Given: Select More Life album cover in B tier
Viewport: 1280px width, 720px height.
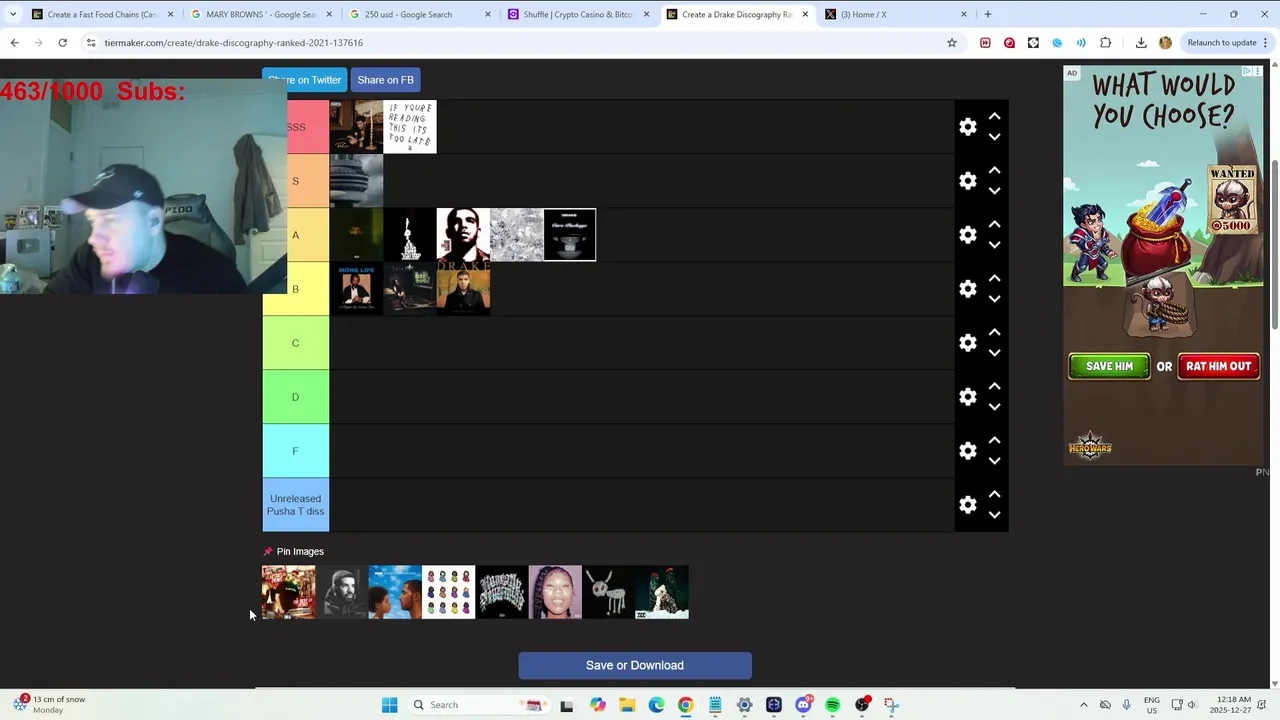Looking at the screenshot, I should tap(356, 289).
